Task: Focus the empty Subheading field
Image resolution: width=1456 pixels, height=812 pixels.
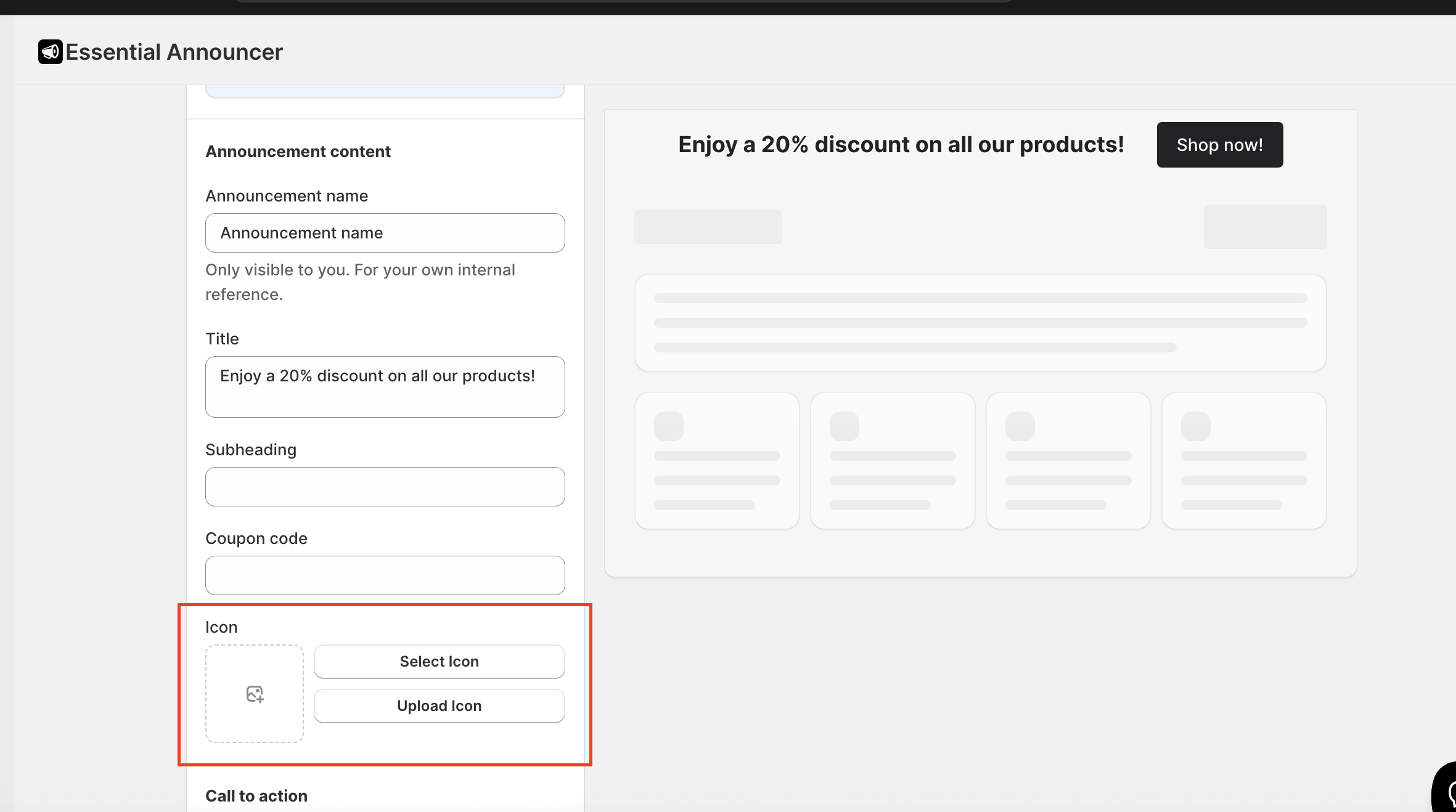Action: (385, 487)
